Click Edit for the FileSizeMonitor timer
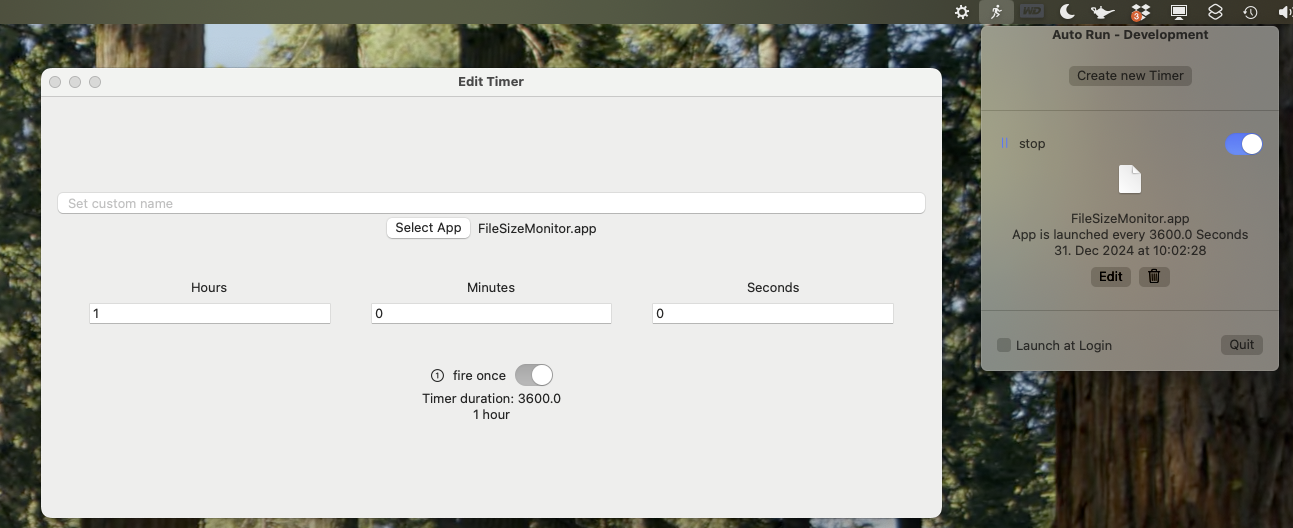The image size is (1293, 528). point(1111,276)
